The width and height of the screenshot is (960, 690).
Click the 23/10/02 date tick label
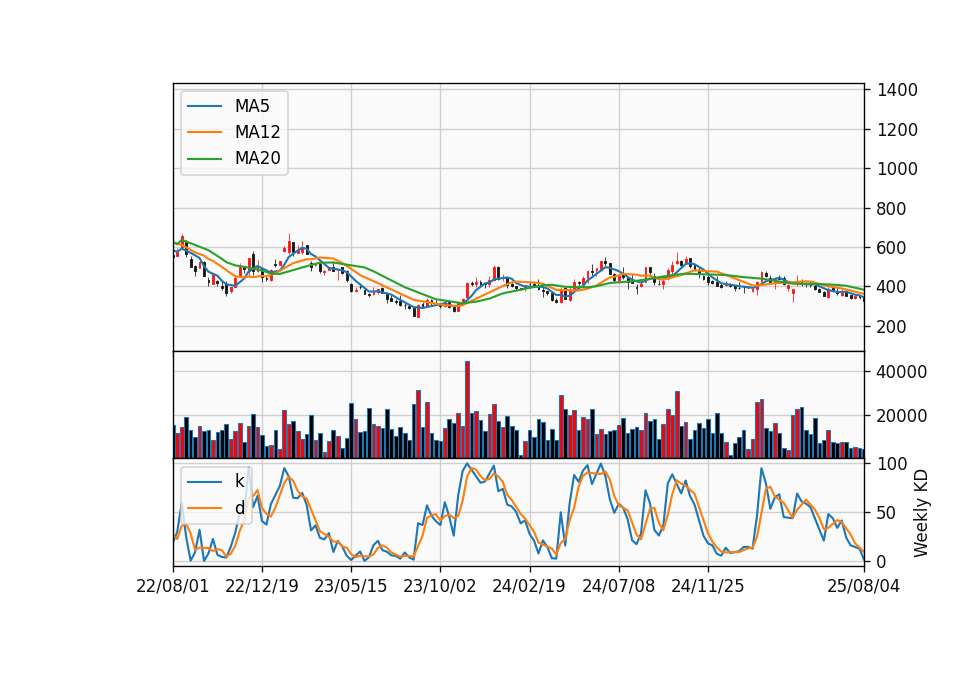440,586
